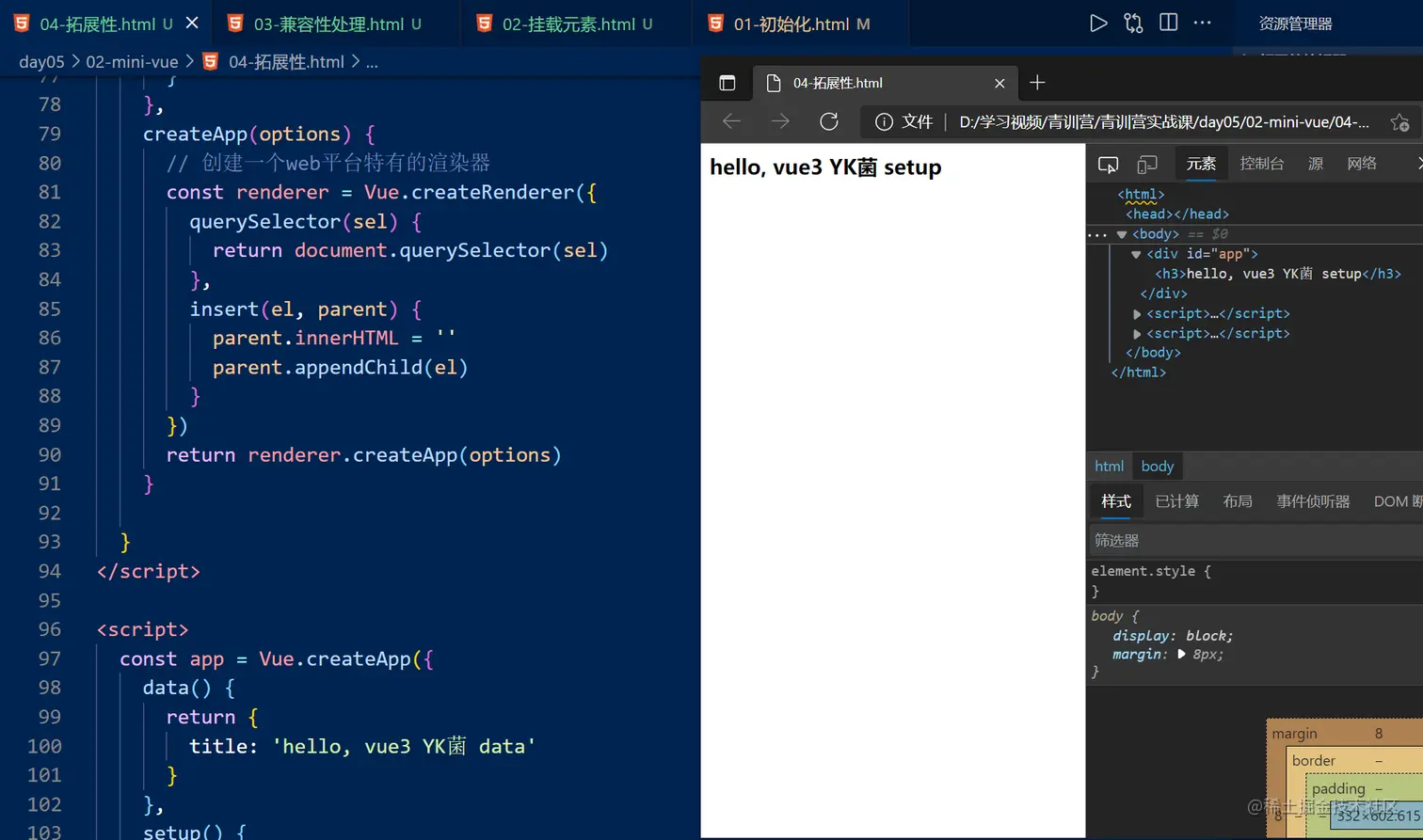Viewport: 1423px width, 840px height.
Task: Open the browser tab actions icon
Action: coord(727,83)
